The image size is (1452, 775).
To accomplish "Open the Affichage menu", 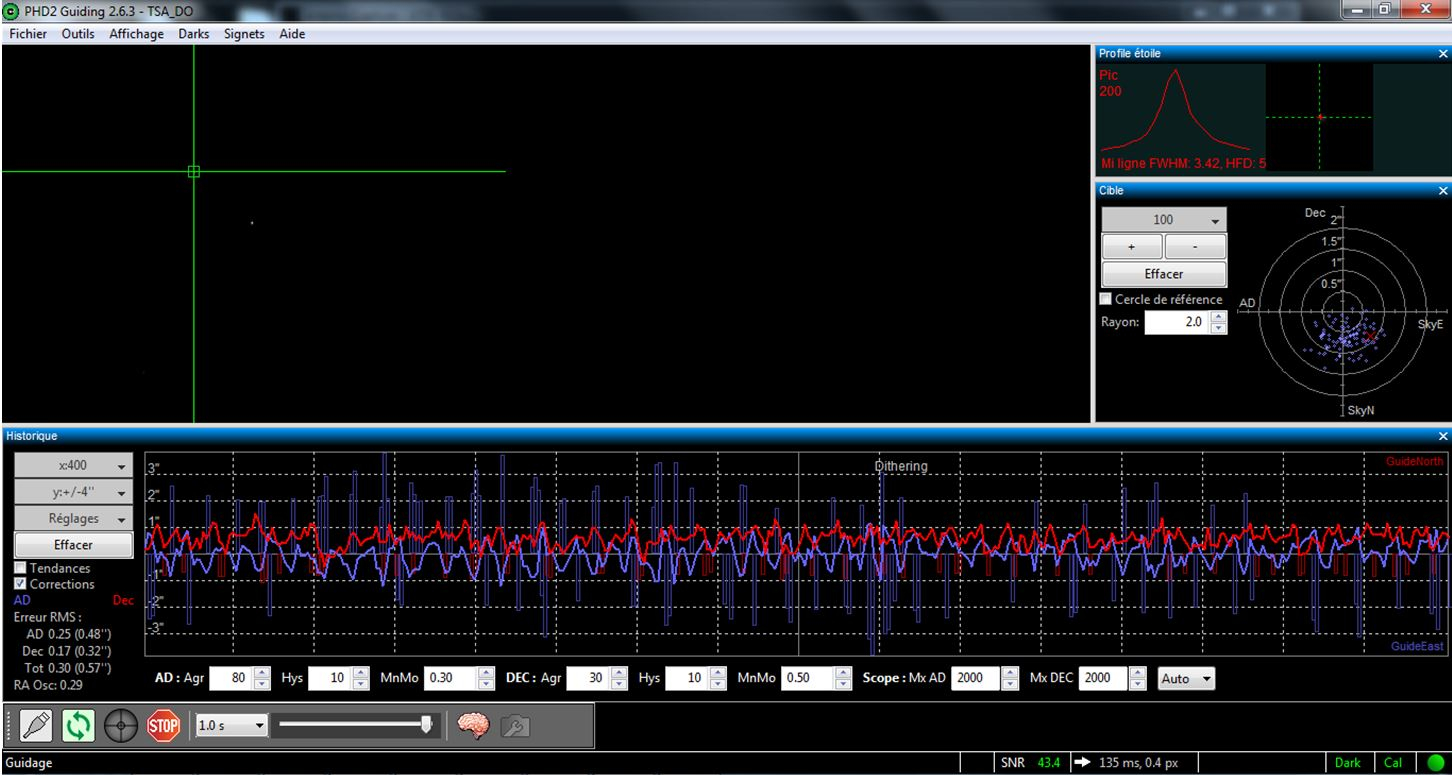I will [136, 34].
